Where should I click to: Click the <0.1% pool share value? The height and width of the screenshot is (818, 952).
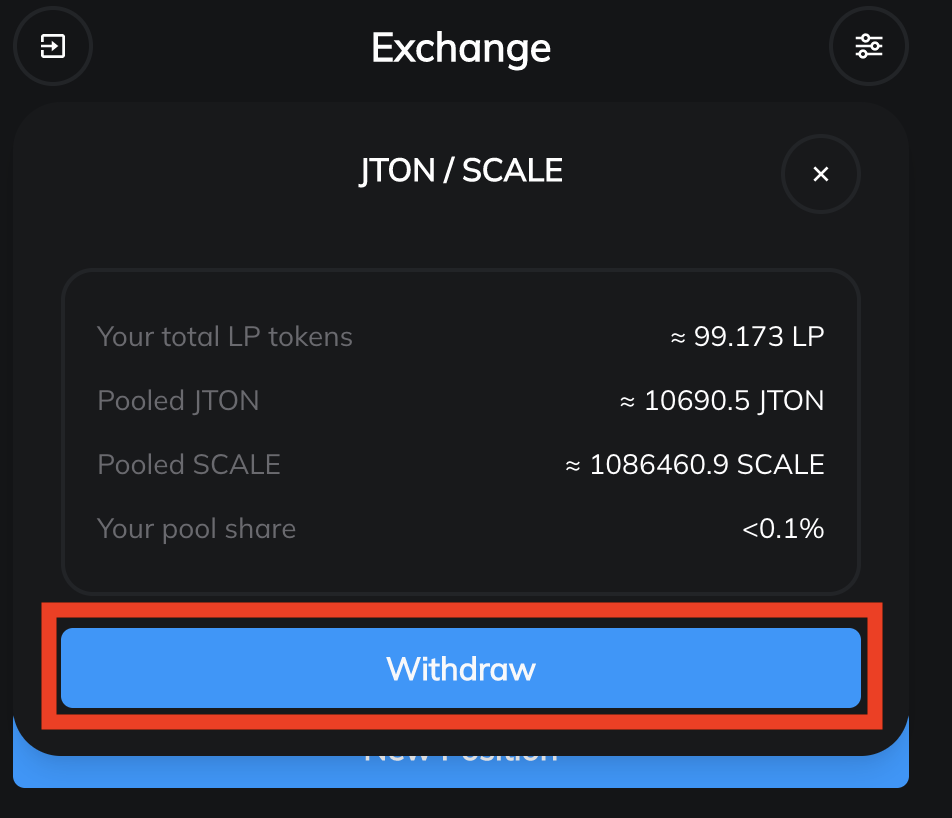[x=783, y=528]
